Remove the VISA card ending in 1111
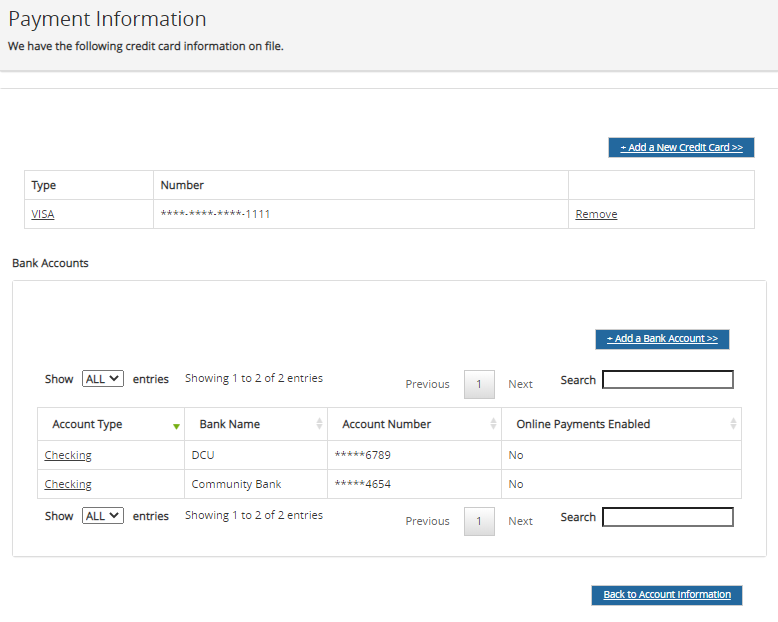Image resolution: width=778 pixels, height=622 pixels. tap(596, 214)
